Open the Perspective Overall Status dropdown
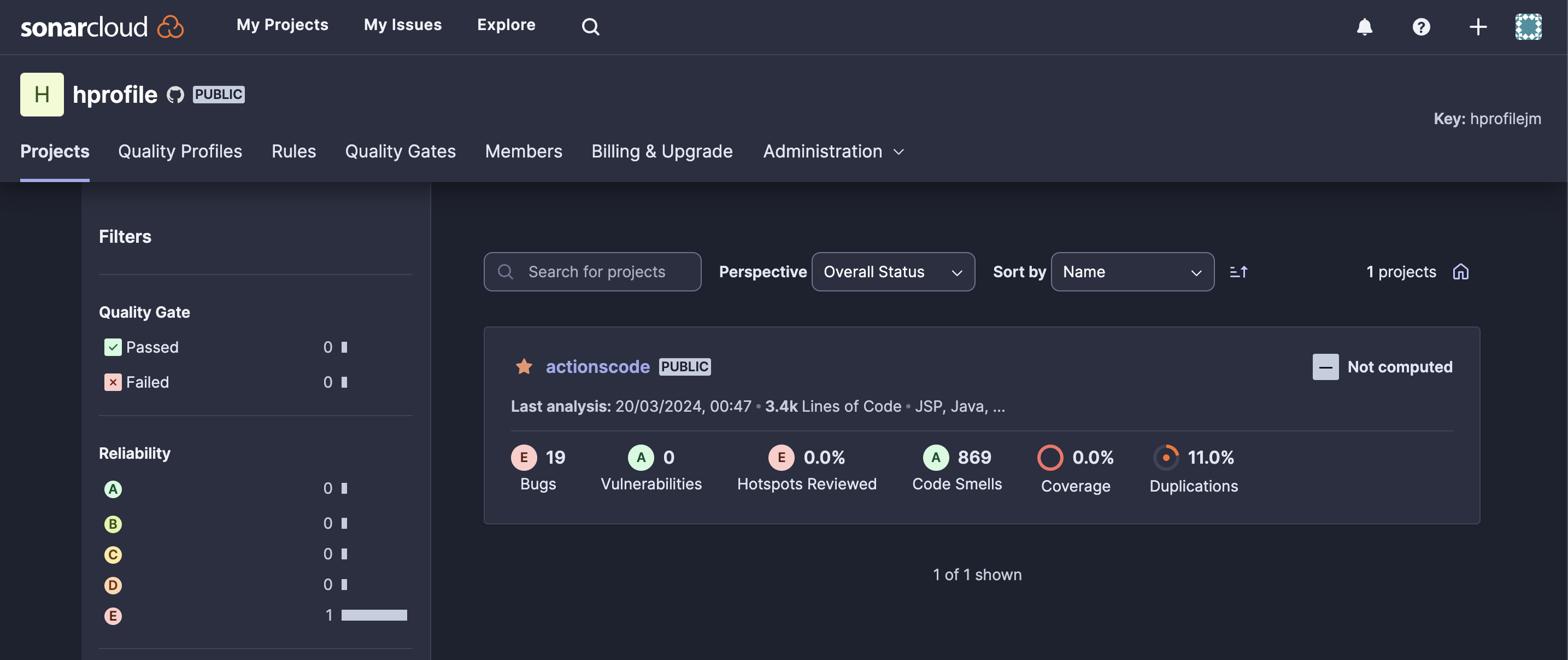Image resolution: width=1568 pixels, height=660 pixels. pos(892,272)
